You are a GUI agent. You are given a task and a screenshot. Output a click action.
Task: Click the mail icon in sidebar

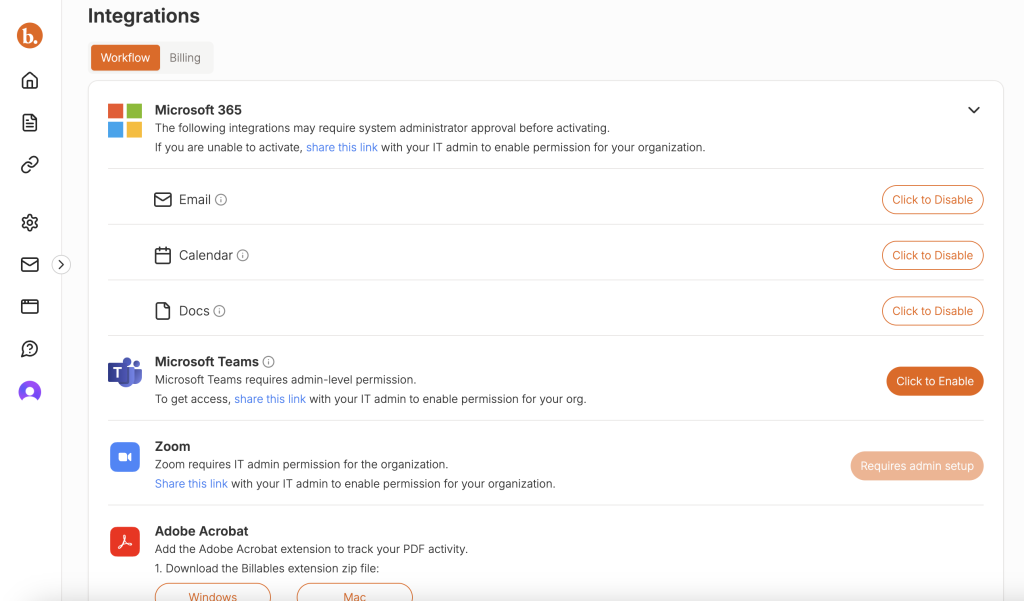click(x=30, y=265)
